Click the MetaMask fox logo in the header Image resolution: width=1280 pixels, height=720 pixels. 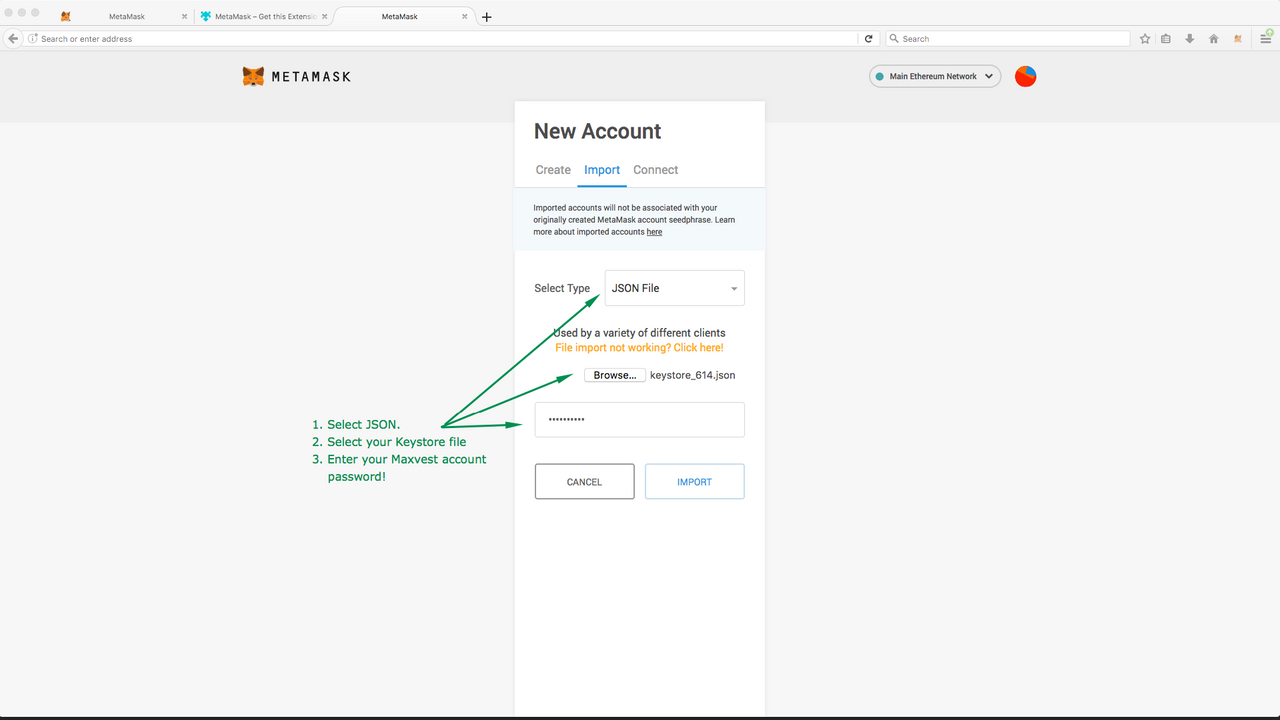click(253, 76)
